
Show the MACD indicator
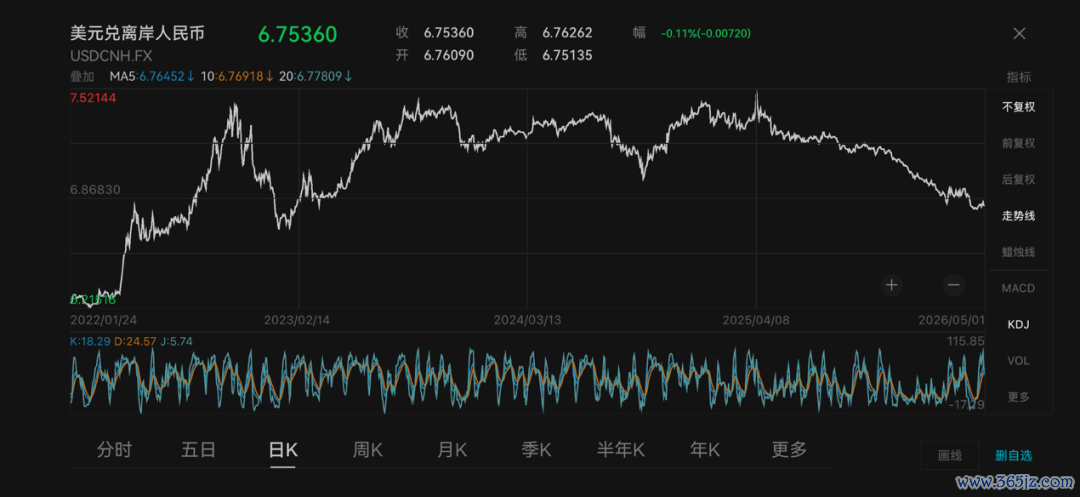click(1018, 288)
